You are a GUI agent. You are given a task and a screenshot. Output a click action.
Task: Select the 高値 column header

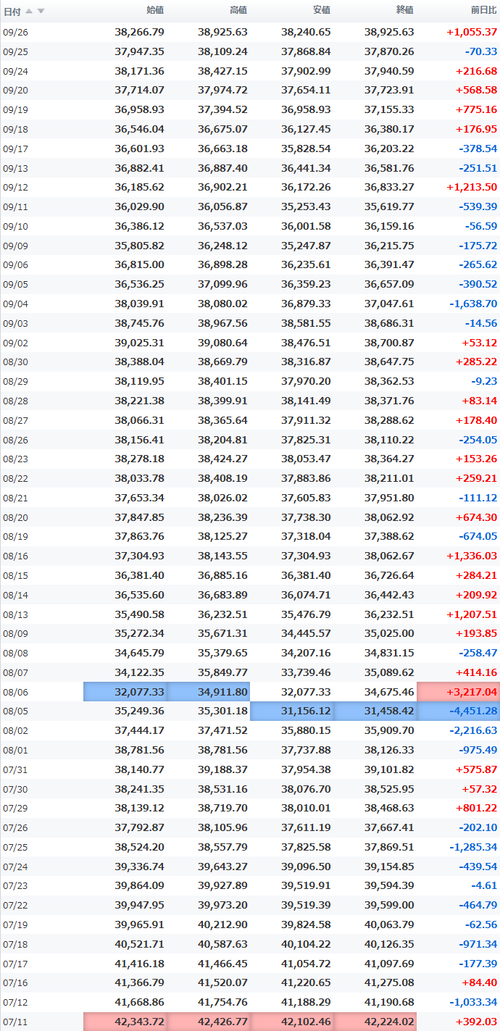pyautogui.click(x=238, y=10)
